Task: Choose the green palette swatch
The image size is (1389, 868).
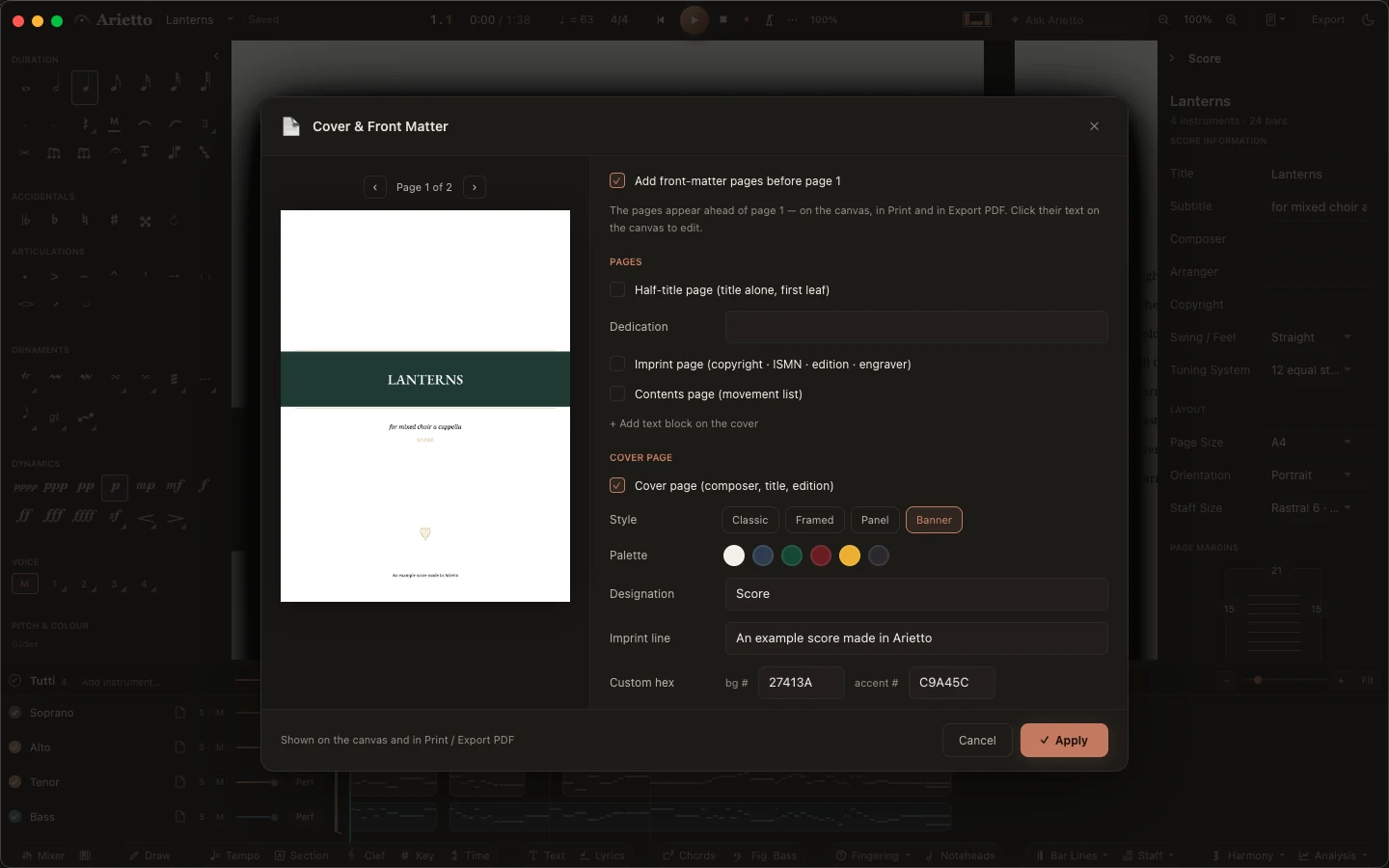Action: click(x=792, y=556)
